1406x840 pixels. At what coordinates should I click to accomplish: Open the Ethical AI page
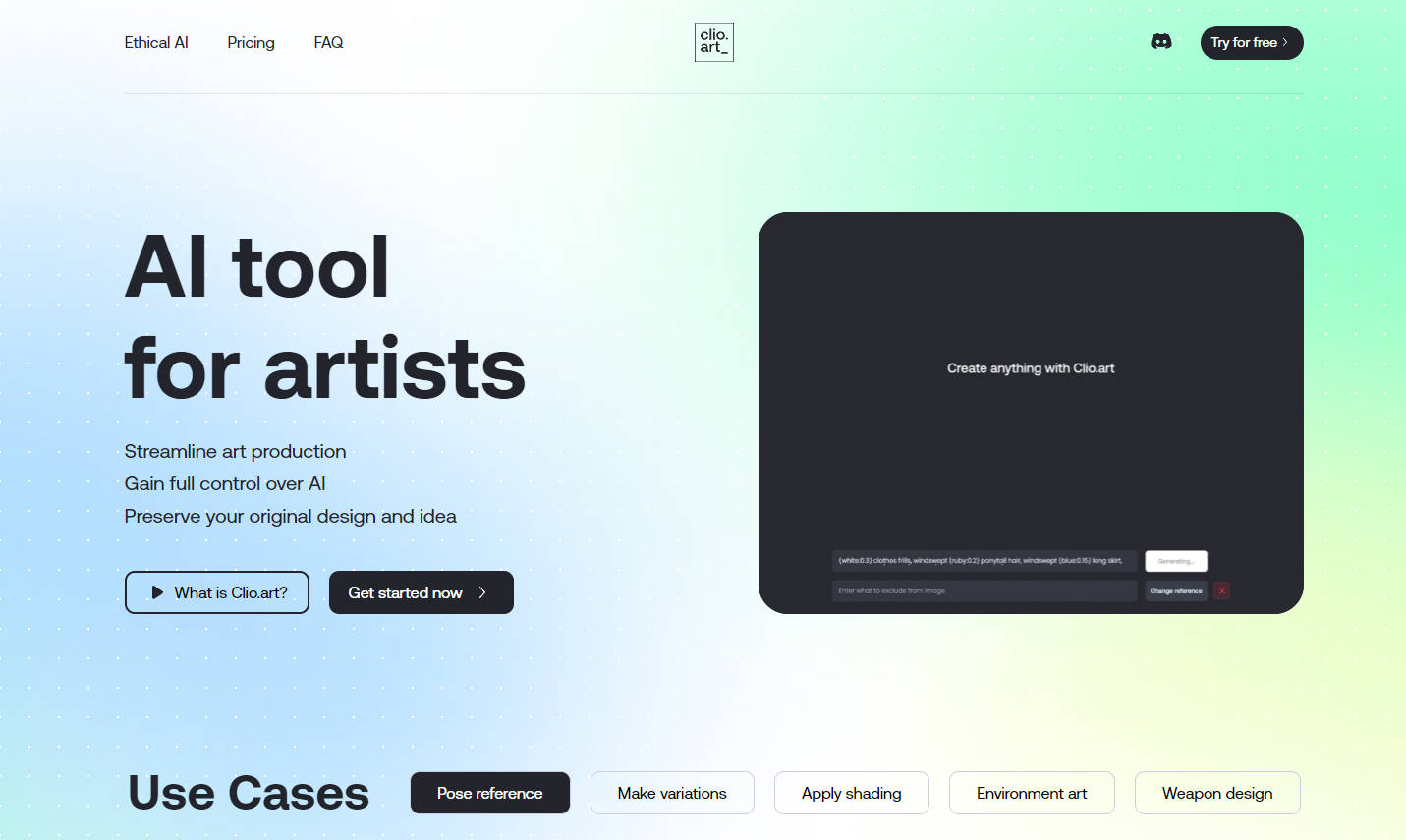(156, 42)
